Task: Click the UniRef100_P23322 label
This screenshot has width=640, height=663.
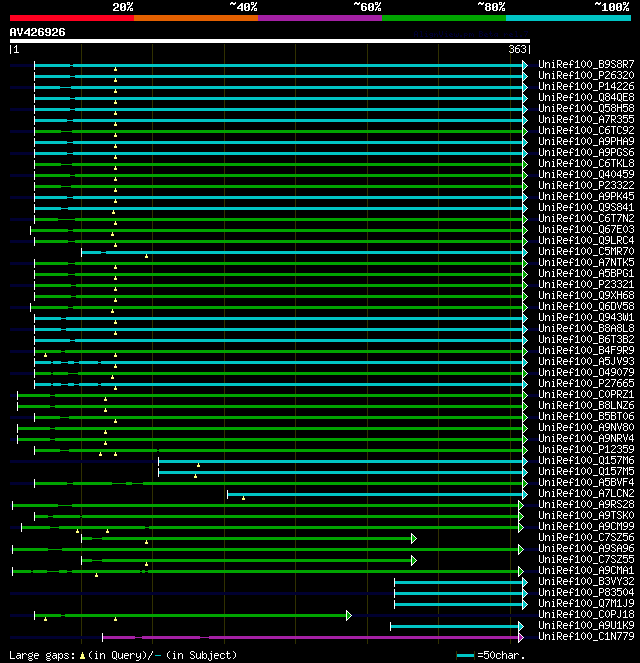Action: pos(586,185)
